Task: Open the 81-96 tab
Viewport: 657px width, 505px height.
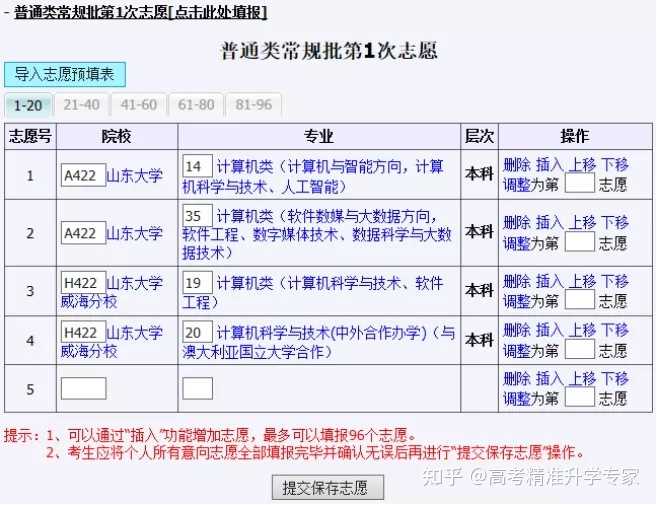Action: pyautogui.click(x=253, y=104)
